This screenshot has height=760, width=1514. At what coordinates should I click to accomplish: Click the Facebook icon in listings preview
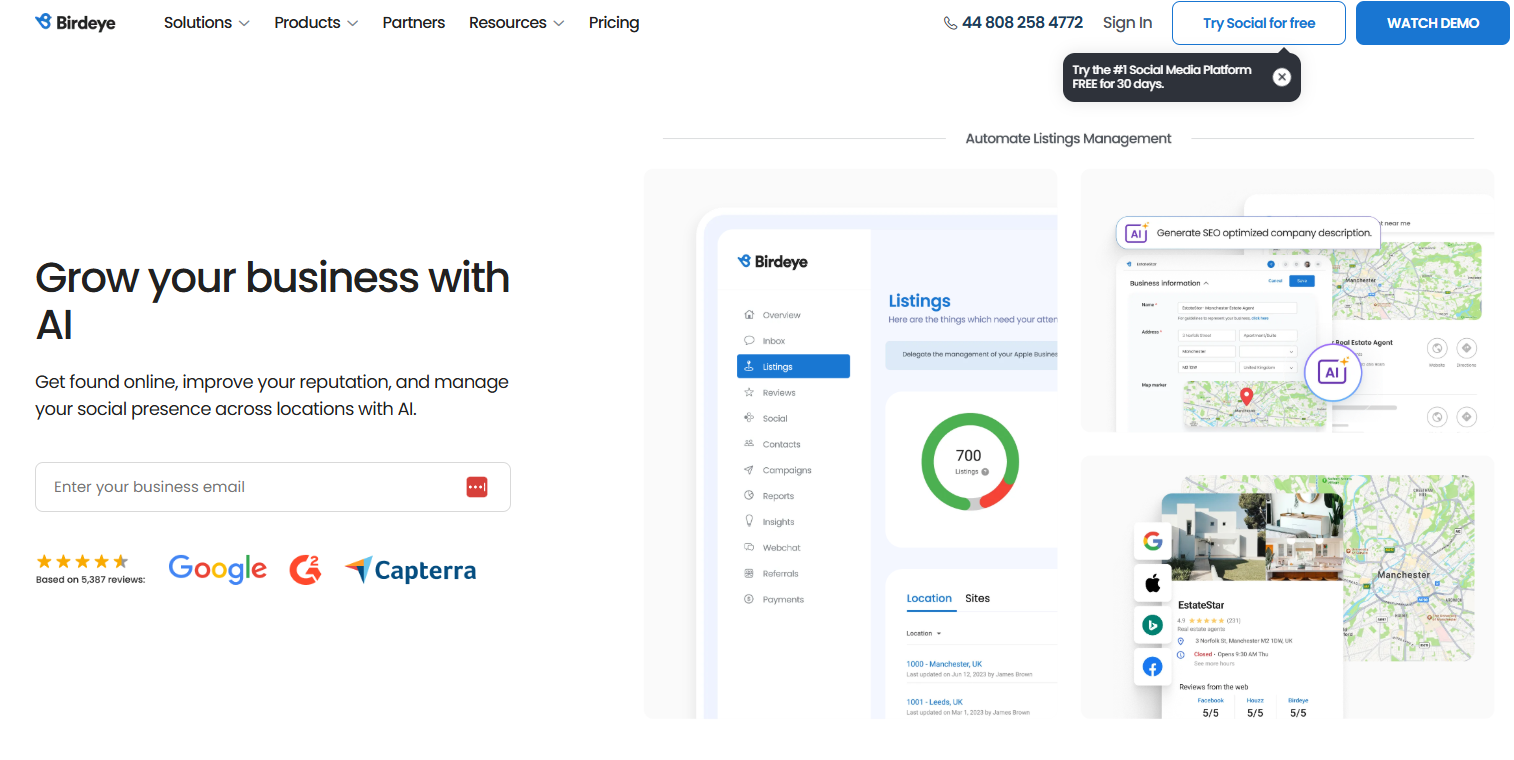(x=1152, y=667)
